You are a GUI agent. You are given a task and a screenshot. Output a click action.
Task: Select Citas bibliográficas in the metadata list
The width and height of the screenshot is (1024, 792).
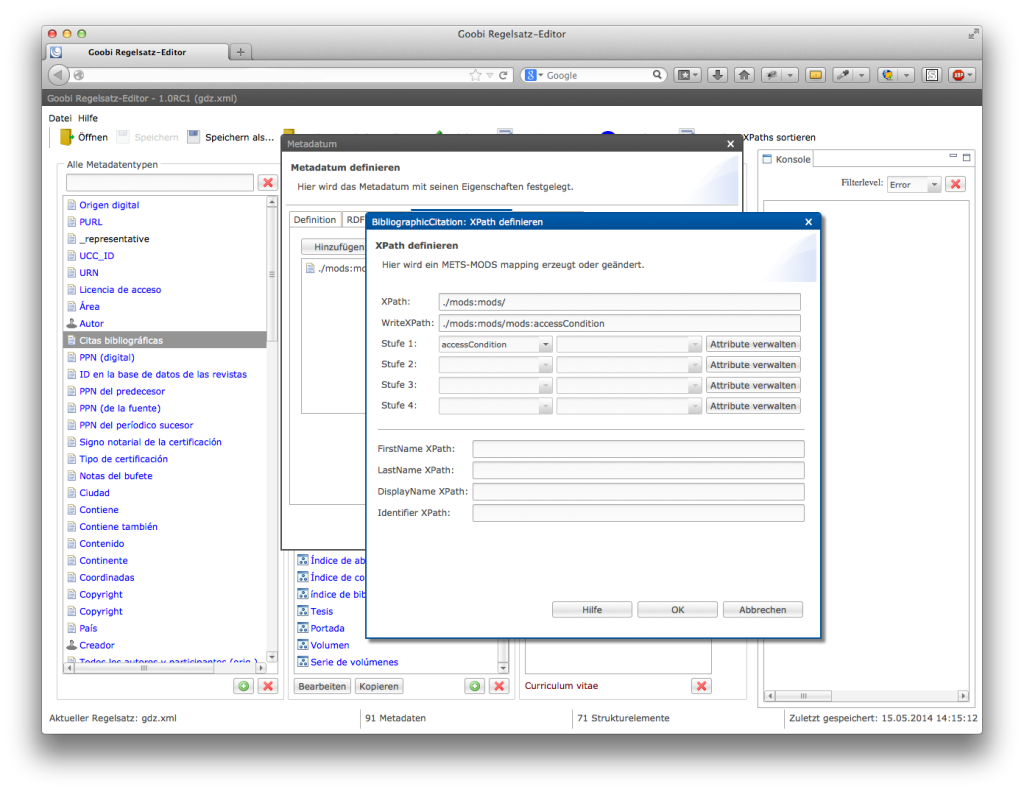(x=165, y=340)
